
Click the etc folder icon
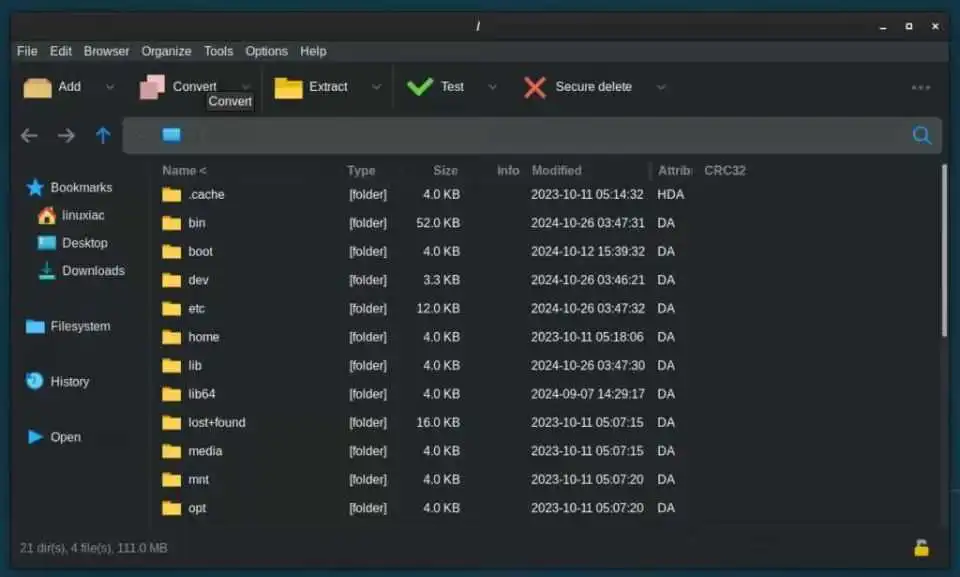point(171,309)
